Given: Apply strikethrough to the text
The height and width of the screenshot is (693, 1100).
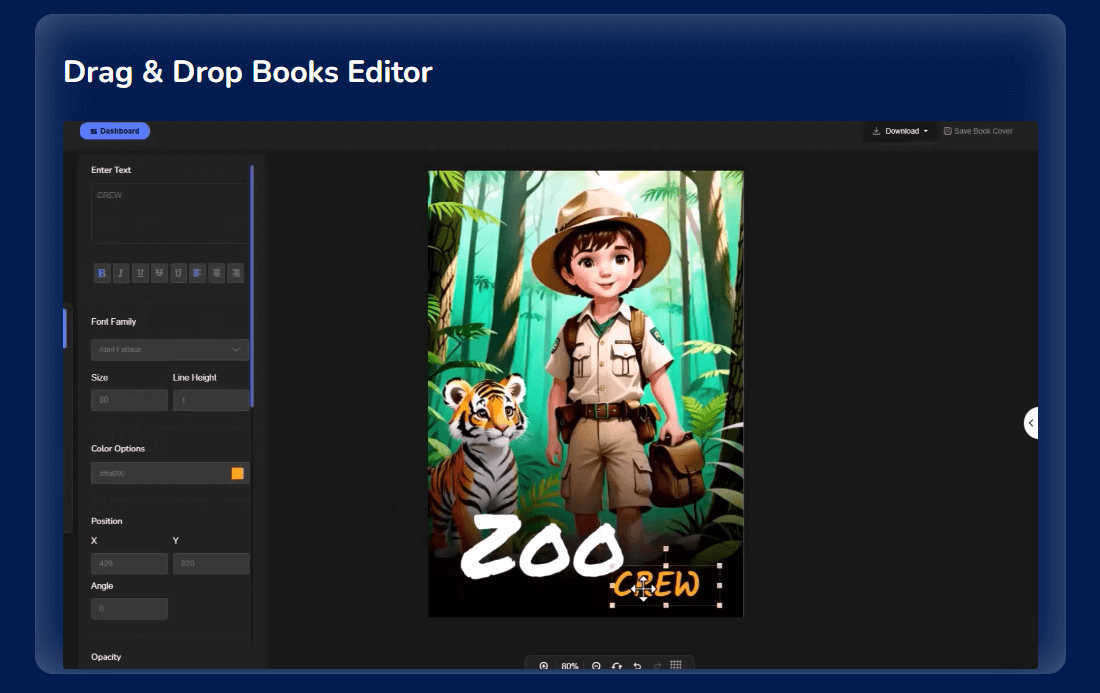Looking at the screenshot, I should 159,272.
